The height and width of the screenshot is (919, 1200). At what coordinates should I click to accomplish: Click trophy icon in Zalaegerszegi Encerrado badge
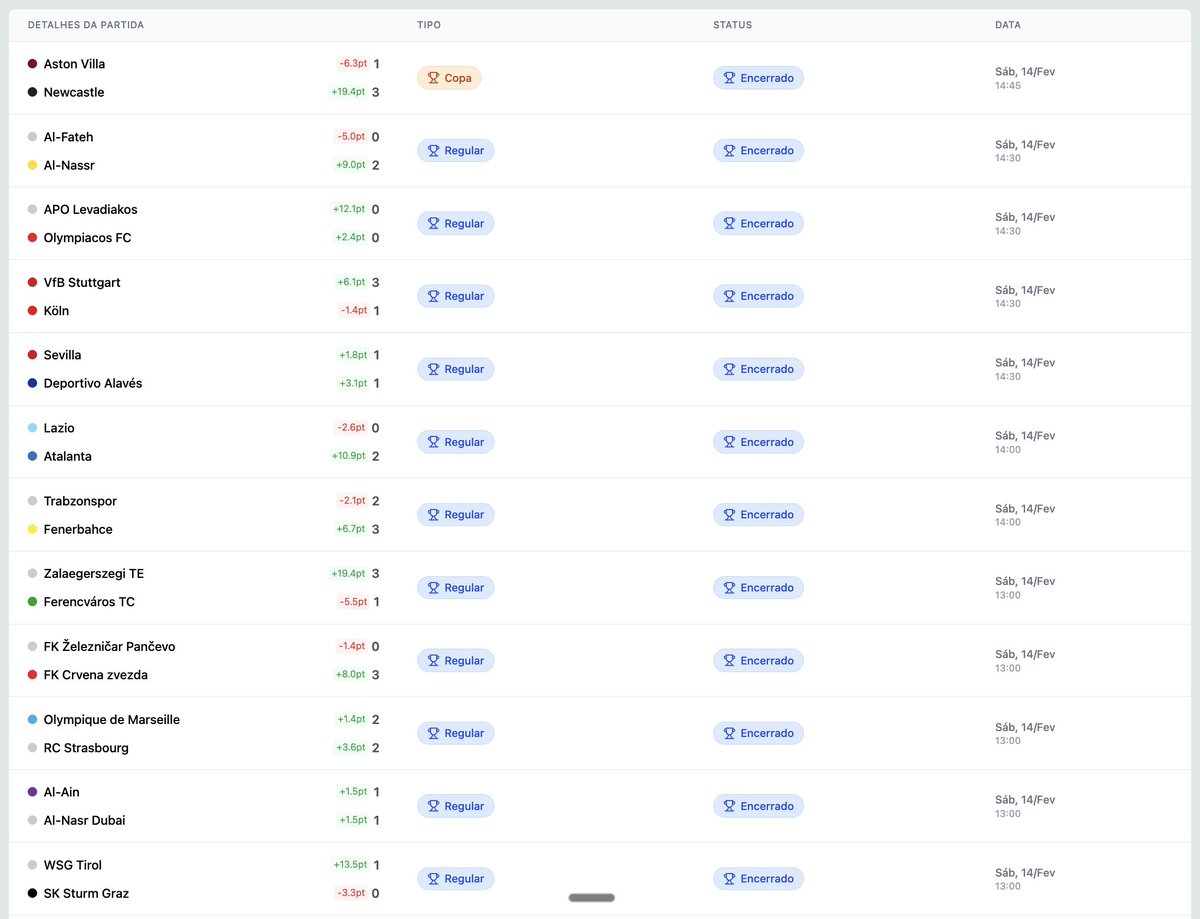tap(730, 588)
